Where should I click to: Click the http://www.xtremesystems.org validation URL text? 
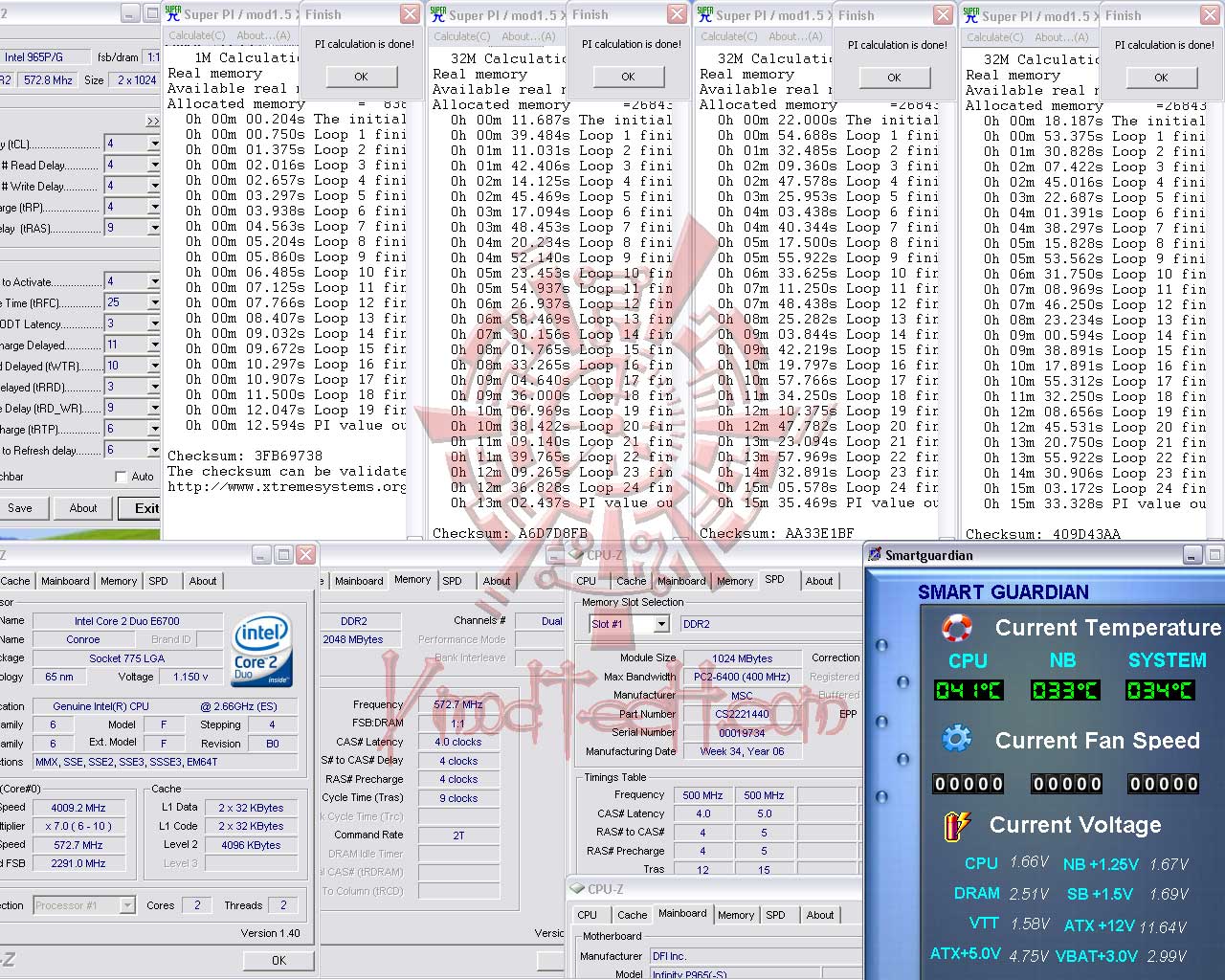pos(287,487)
